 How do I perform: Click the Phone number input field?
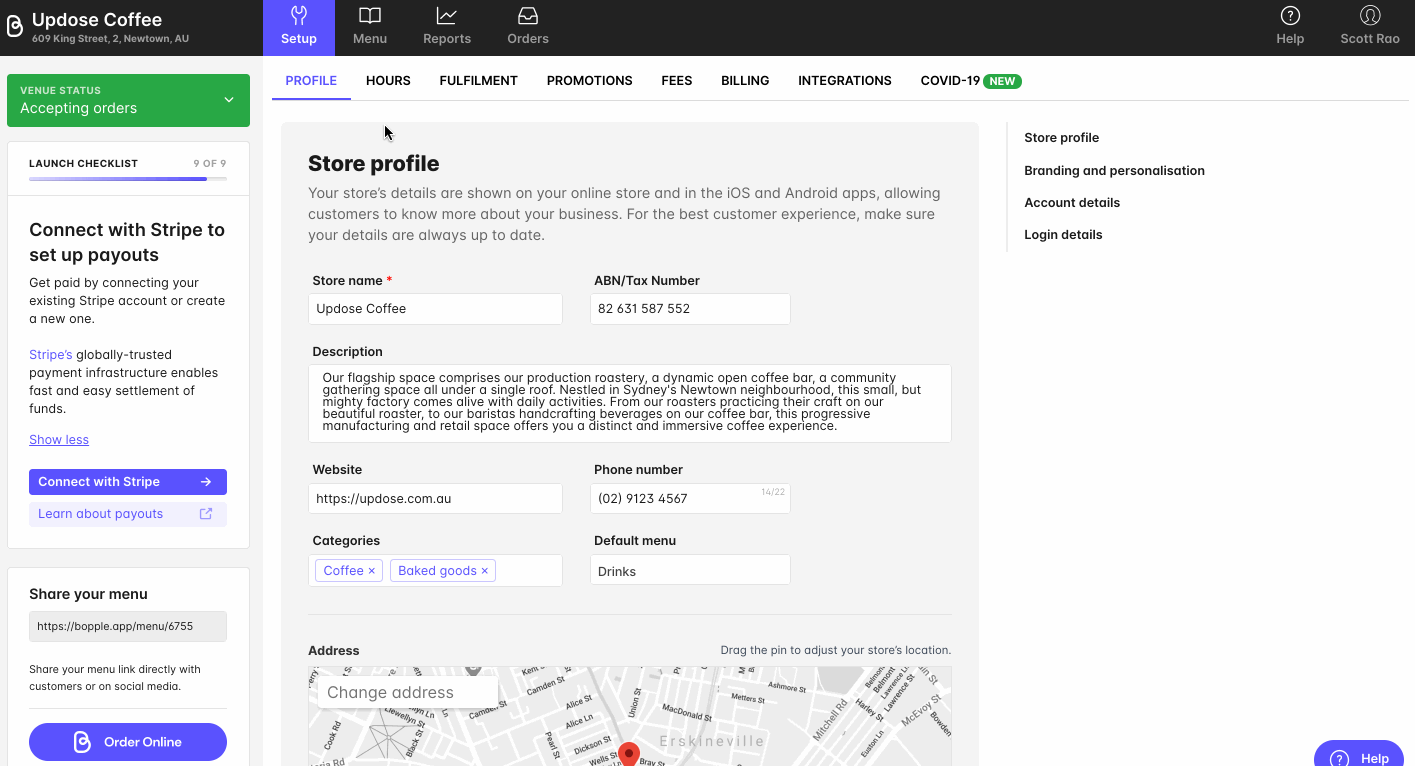tap(690, 499)
